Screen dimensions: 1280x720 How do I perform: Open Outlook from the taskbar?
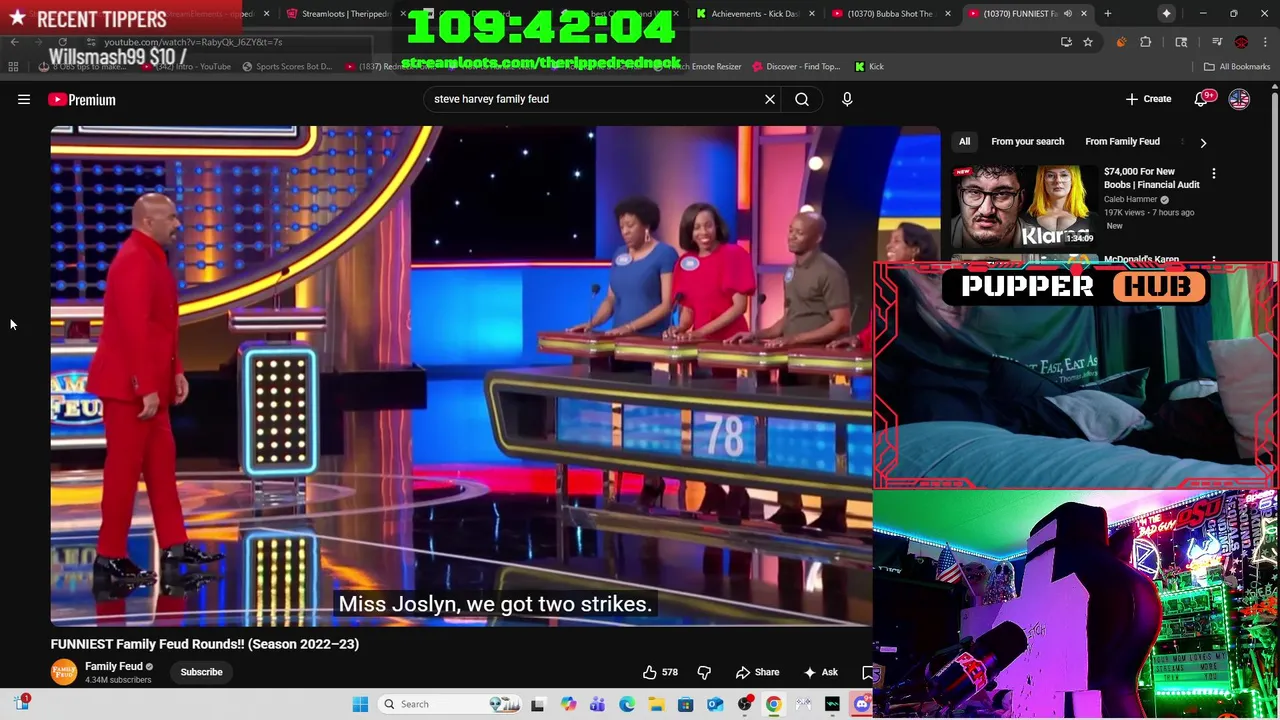tap(715, 704)
